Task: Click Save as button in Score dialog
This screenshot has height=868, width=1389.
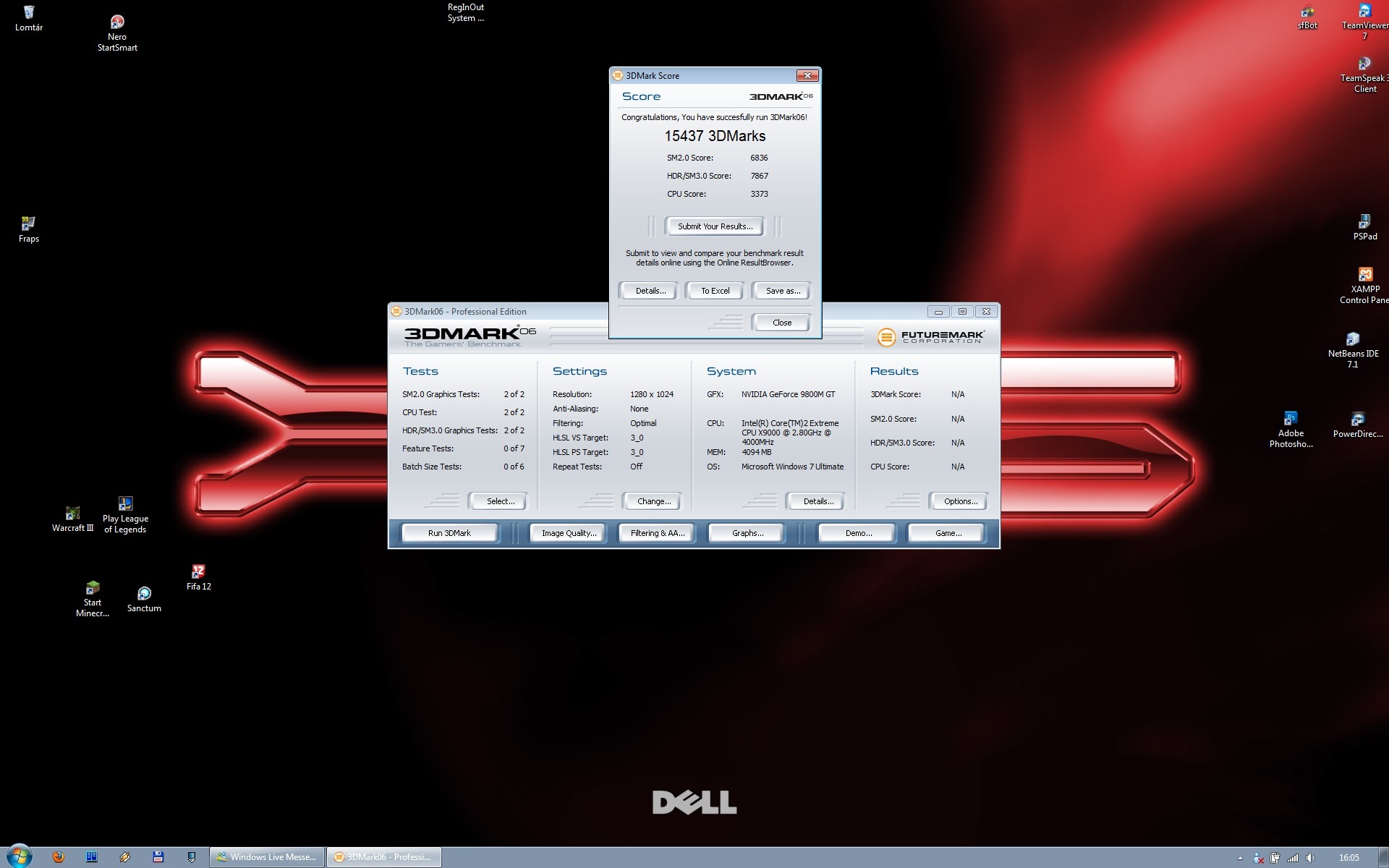Action: [x=782, y=291]
